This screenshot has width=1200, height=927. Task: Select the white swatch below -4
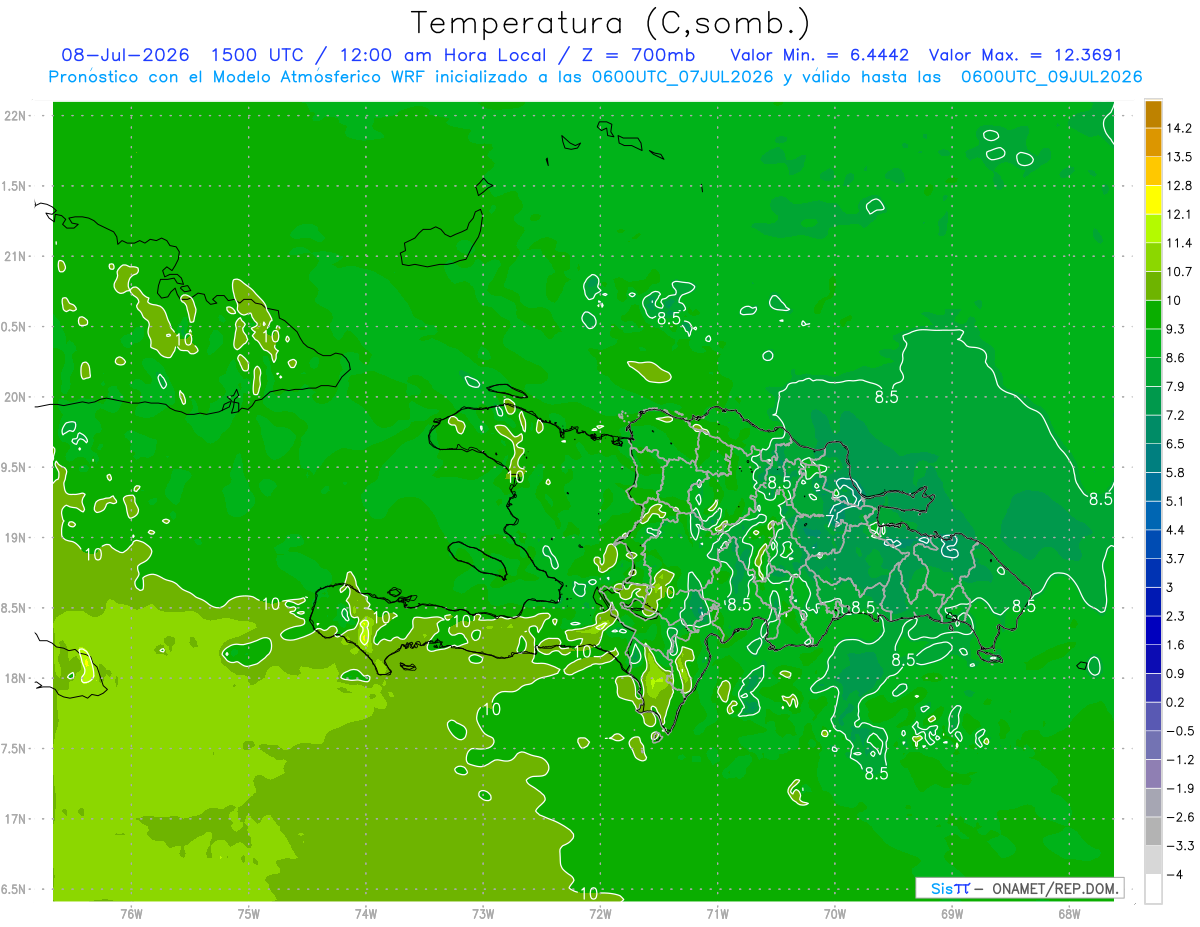coord(1153,888)
